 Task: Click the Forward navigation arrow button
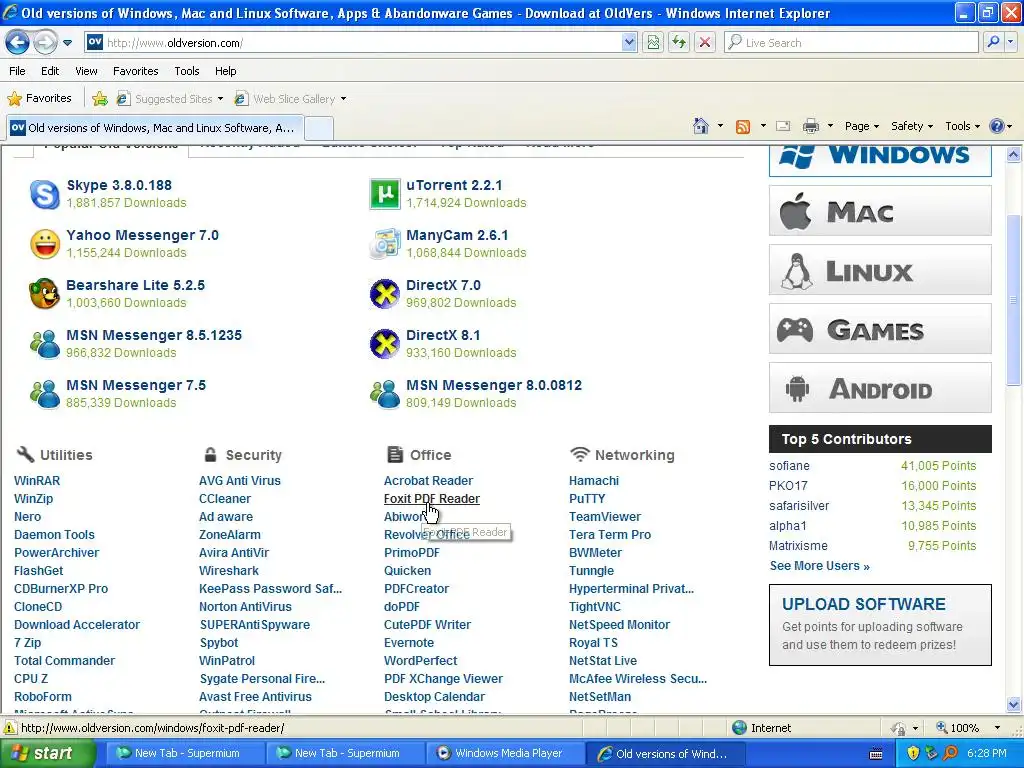coord(45,43)
